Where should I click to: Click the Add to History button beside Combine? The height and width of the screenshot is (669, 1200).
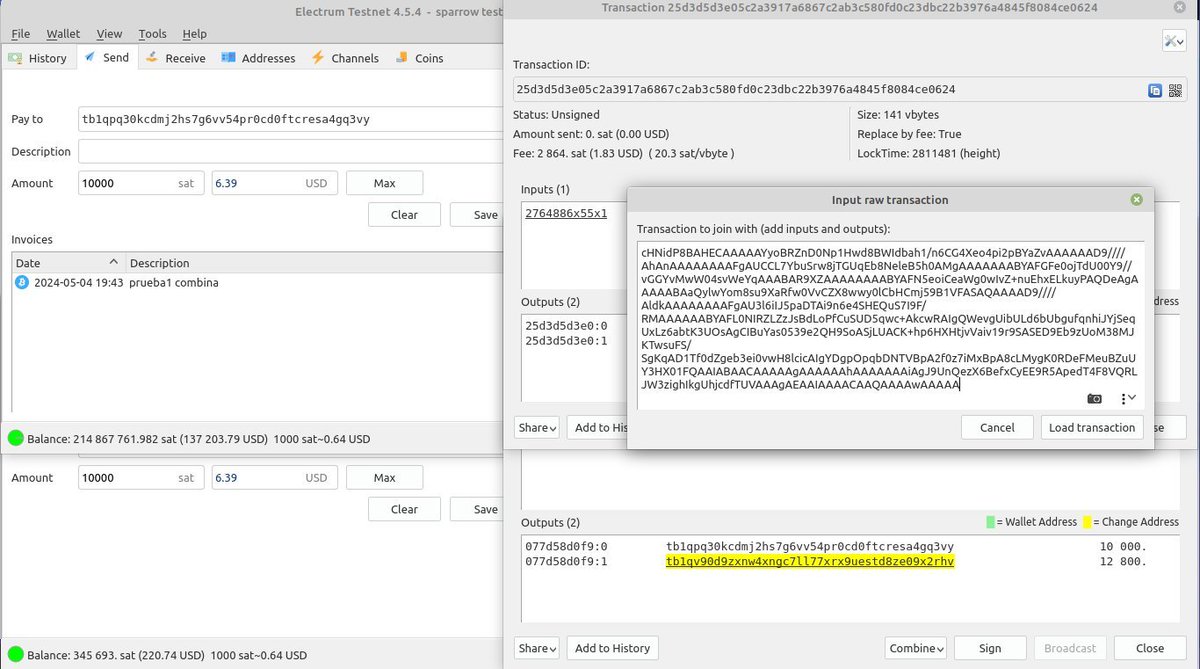(612, 648)
